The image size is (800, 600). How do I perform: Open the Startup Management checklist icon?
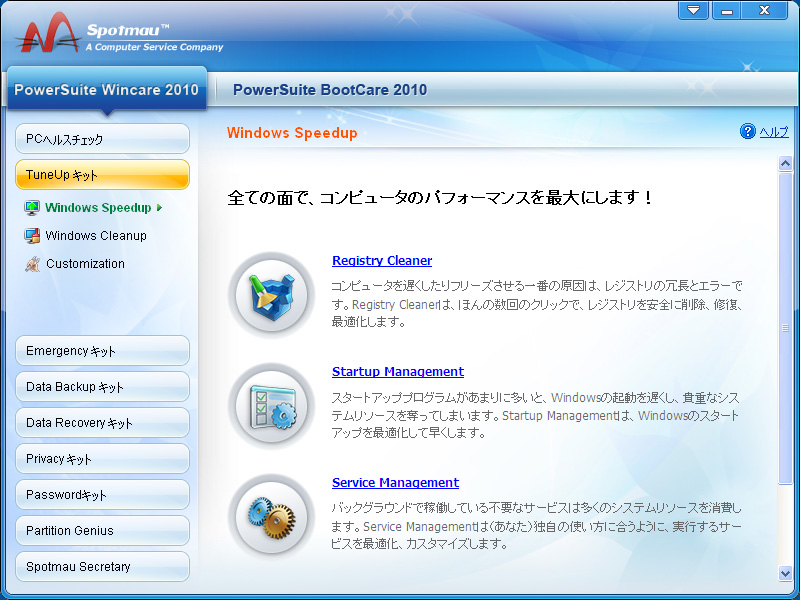point(271,406)
